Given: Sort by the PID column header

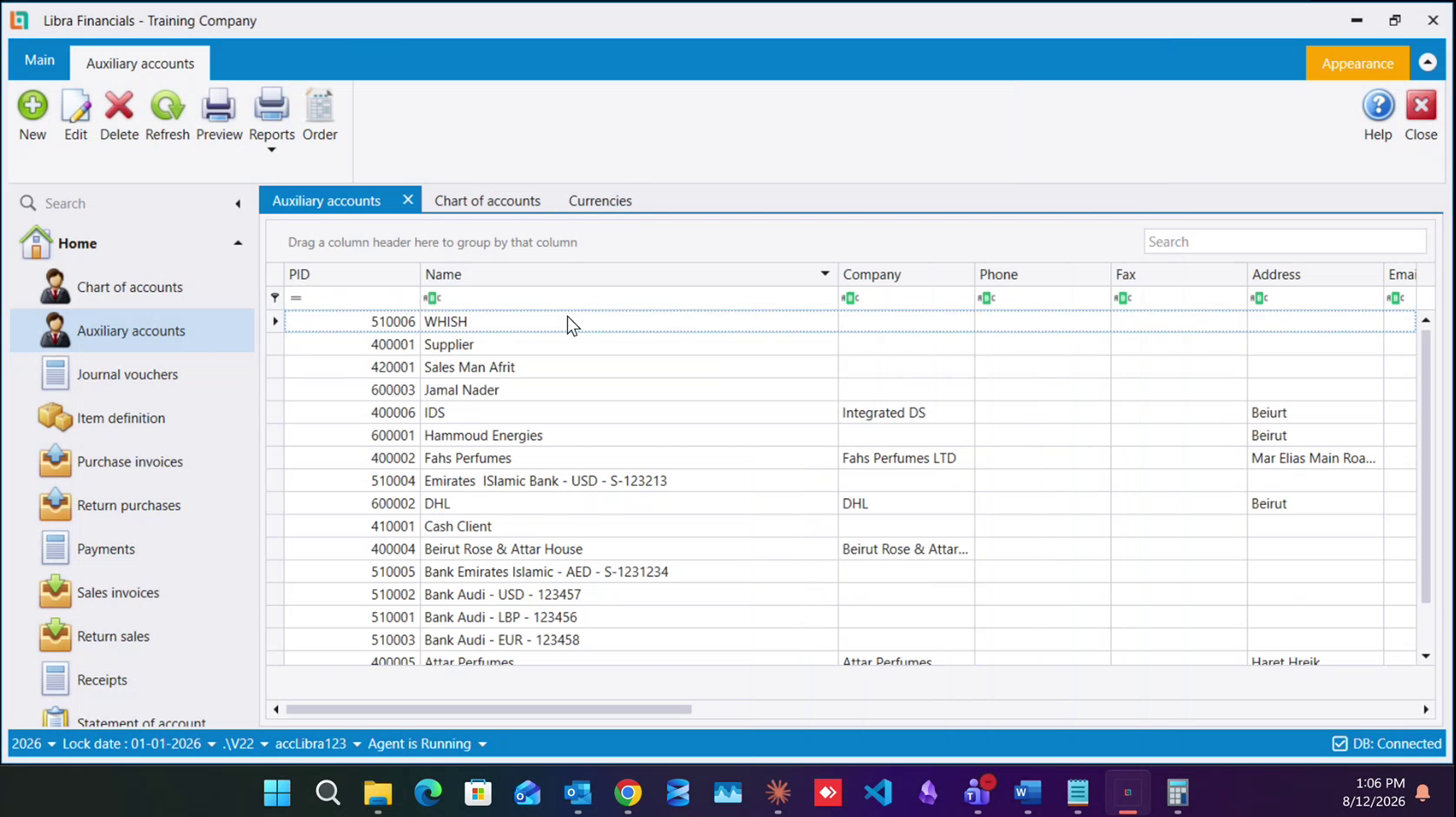Looking at the screenshot, I should (x=352, y=275).
